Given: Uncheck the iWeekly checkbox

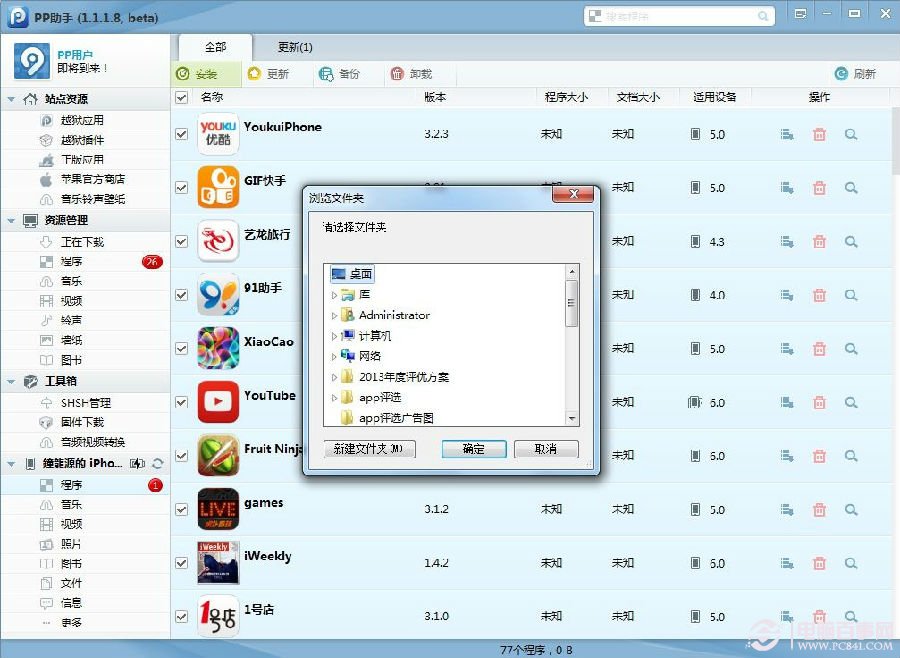Looking at the screenshot, I should pyautogui.click(x=181, y=563).
